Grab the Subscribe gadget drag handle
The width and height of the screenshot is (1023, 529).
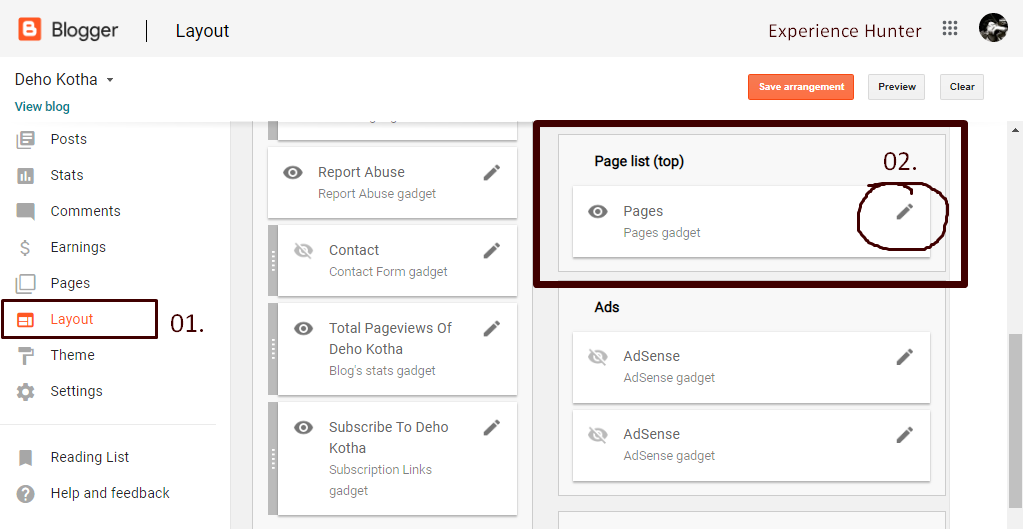click(273, 459)
